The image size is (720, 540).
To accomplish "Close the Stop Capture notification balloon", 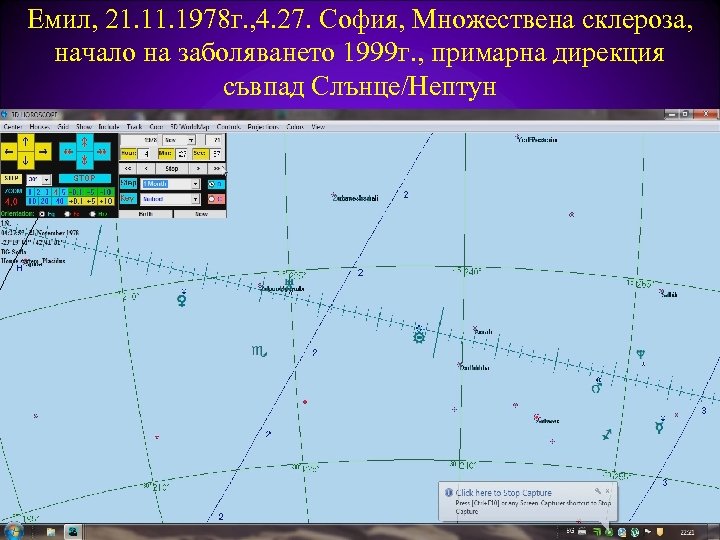I will click(x=608, y=491).
